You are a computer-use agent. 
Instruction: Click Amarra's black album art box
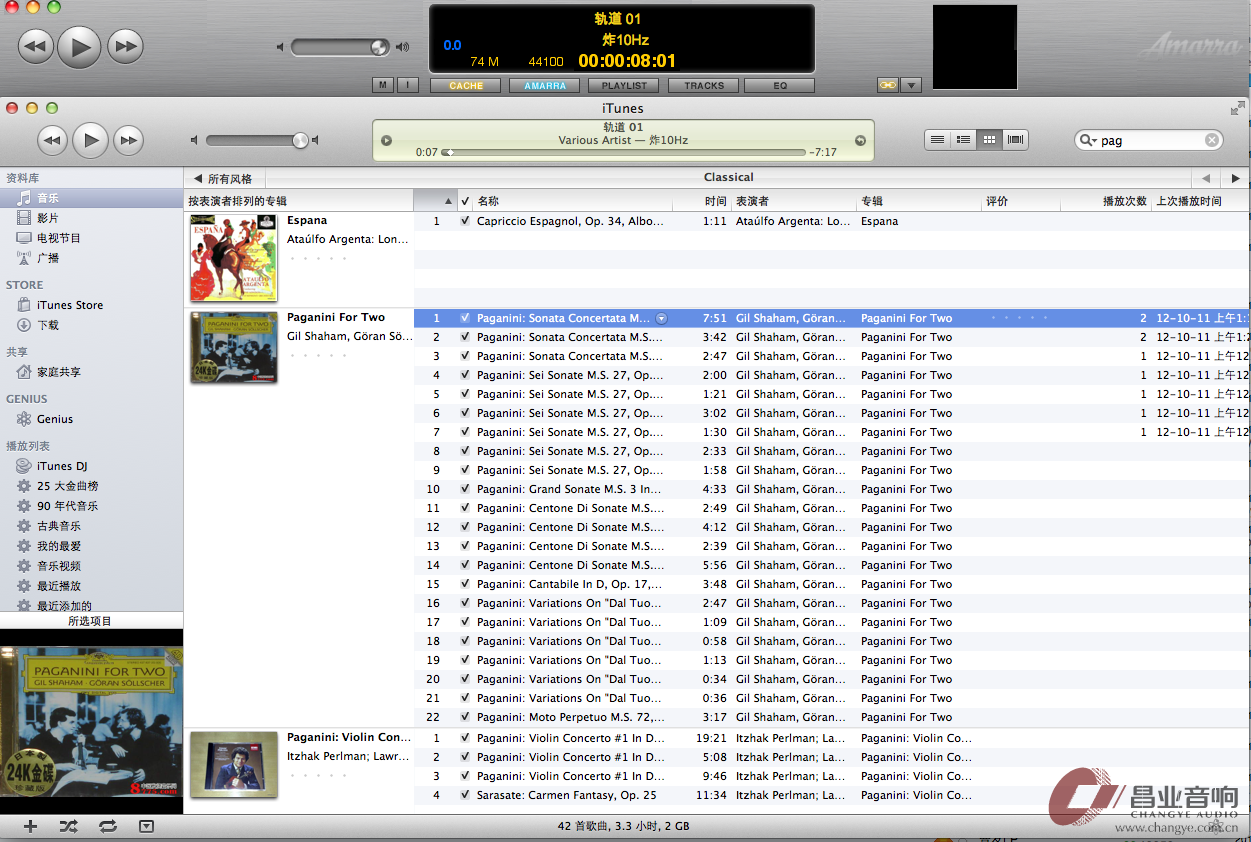975,47
